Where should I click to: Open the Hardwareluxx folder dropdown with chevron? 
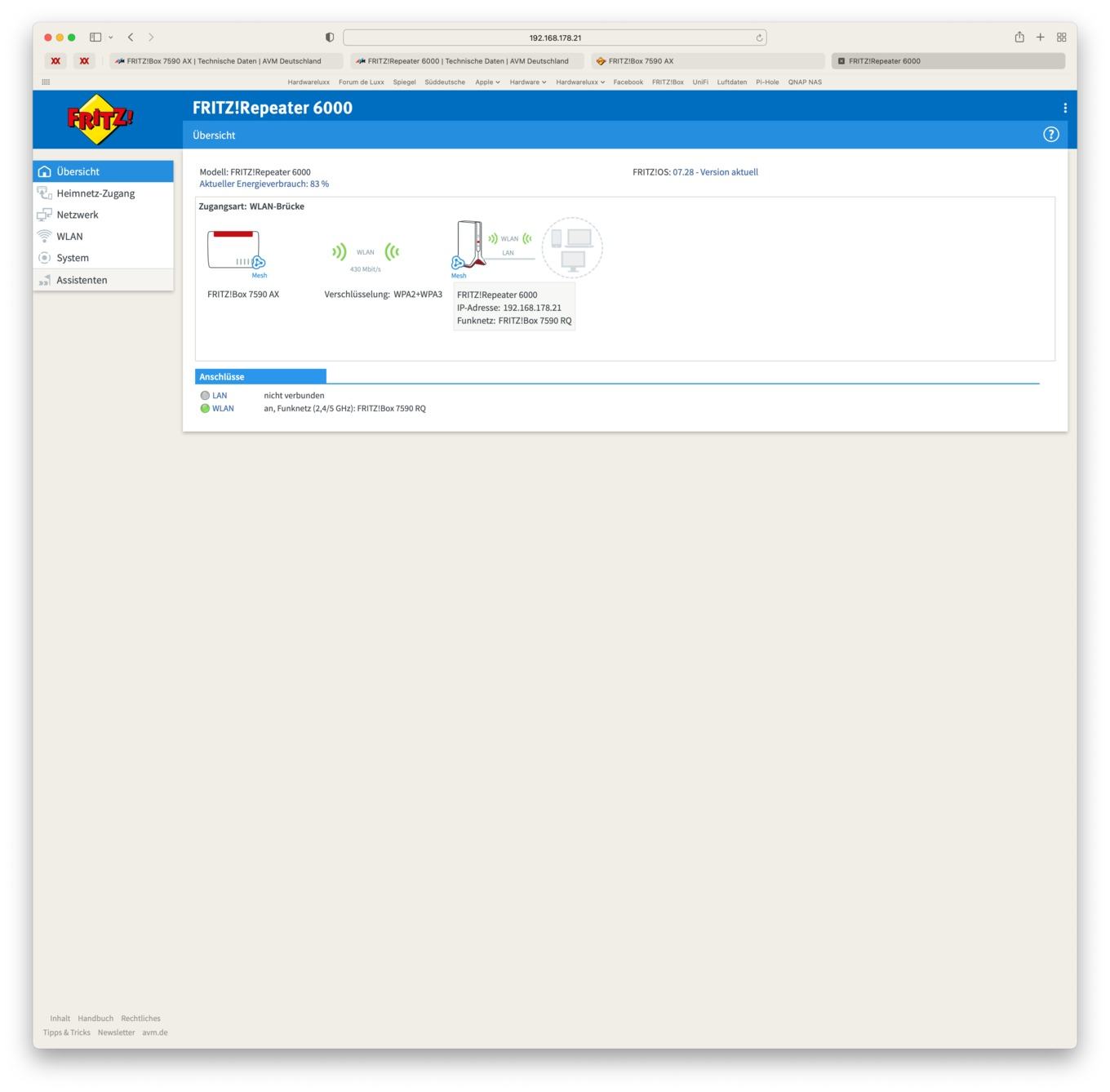(x=580, y=82)
